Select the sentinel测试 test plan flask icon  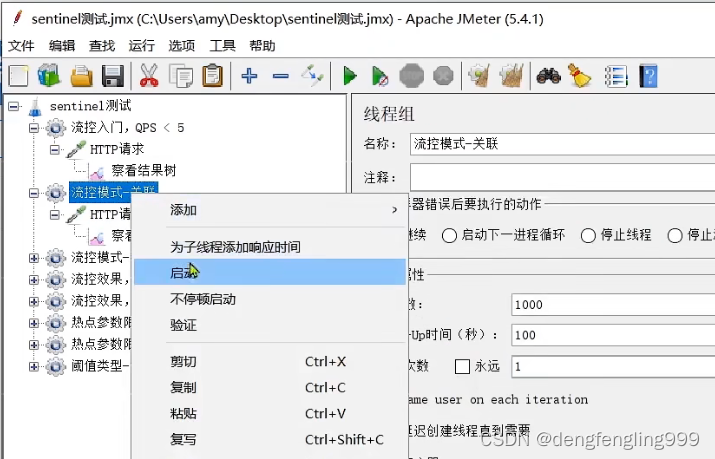pyautogui.click(x=35, y=107)
